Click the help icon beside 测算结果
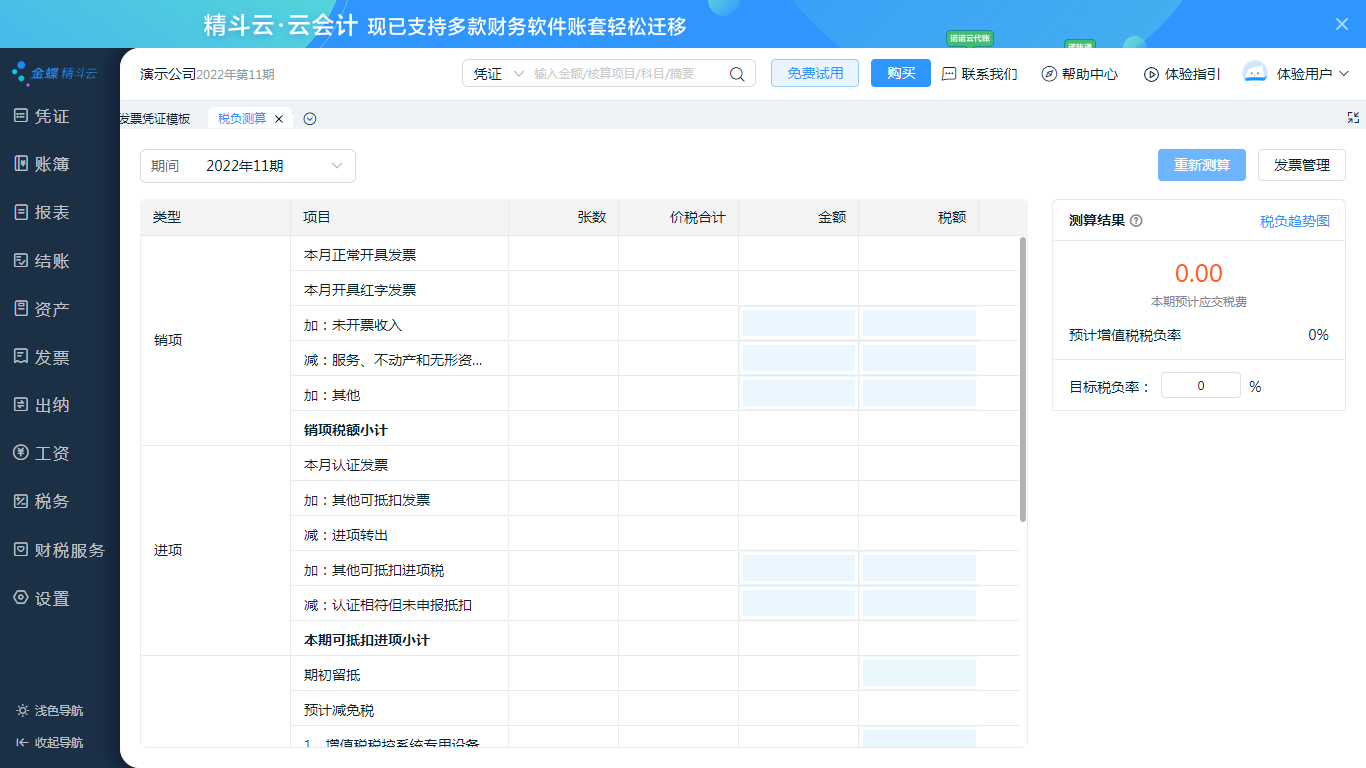The height and width of the screenshot is (768, 1366). [1136, 221]
